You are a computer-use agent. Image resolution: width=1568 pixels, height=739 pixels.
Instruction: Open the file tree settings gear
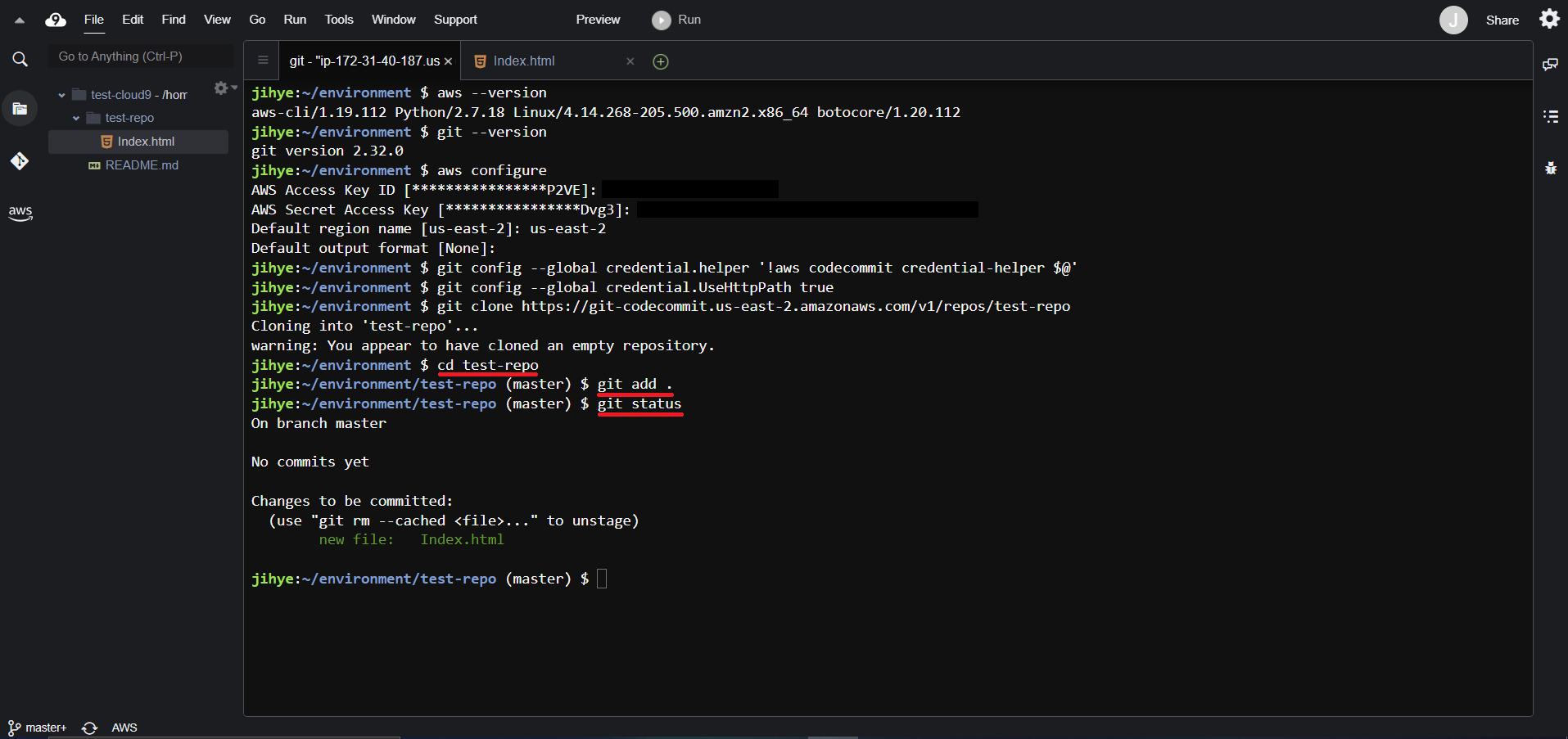[221, 88]
